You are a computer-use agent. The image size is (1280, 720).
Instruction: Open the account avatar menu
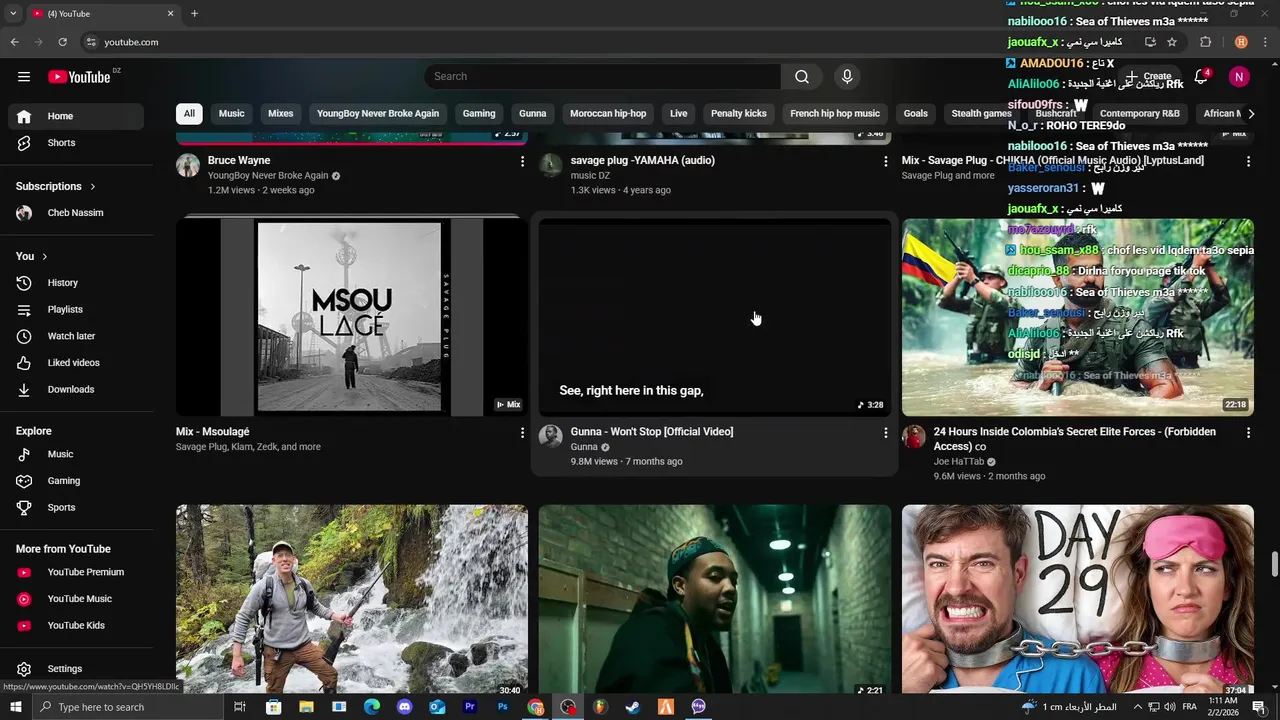(1239, 77)
